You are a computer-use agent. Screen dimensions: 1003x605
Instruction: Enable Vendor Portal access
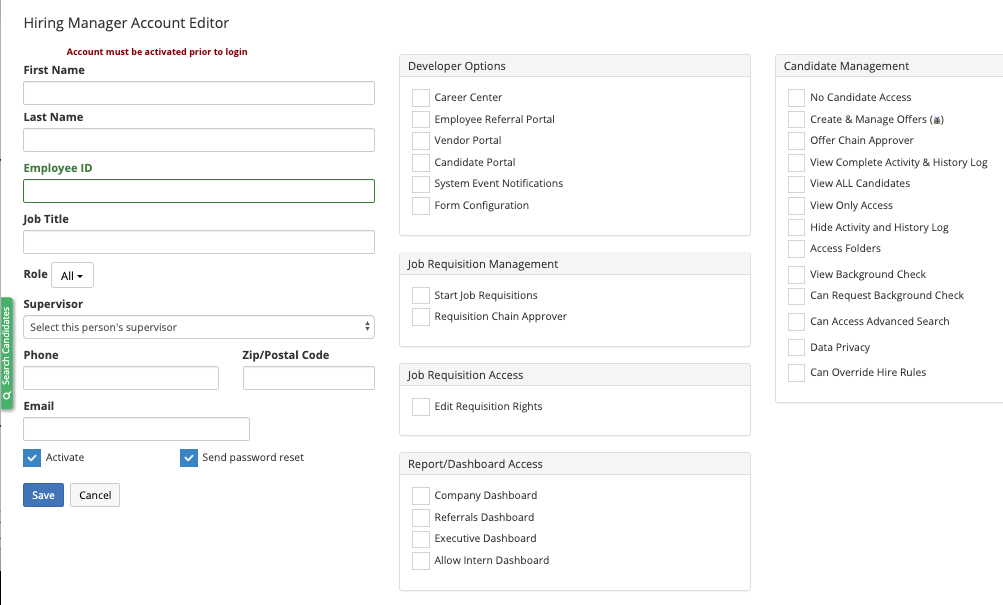click(x=421, y=140)
